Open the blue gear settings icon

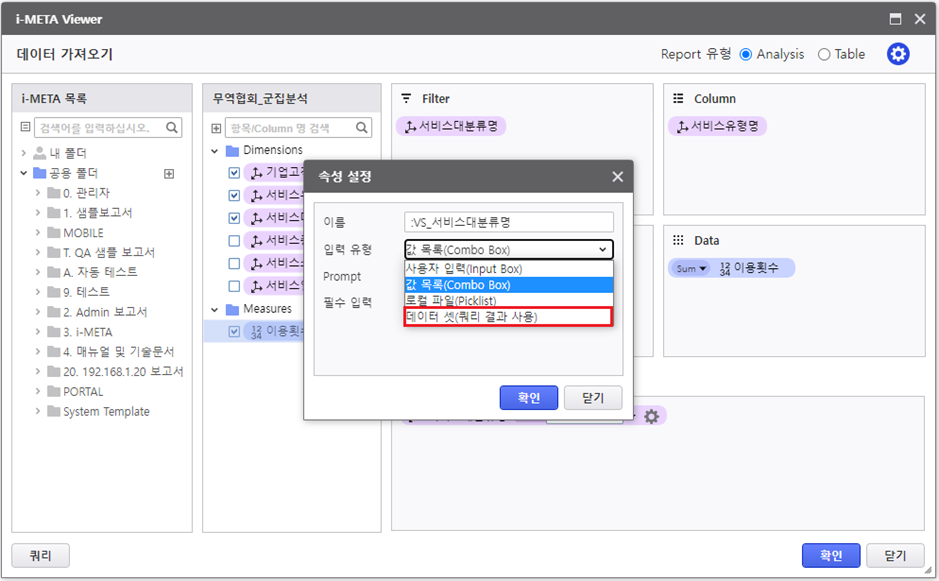pyautogui.click(x=898, y=54)
